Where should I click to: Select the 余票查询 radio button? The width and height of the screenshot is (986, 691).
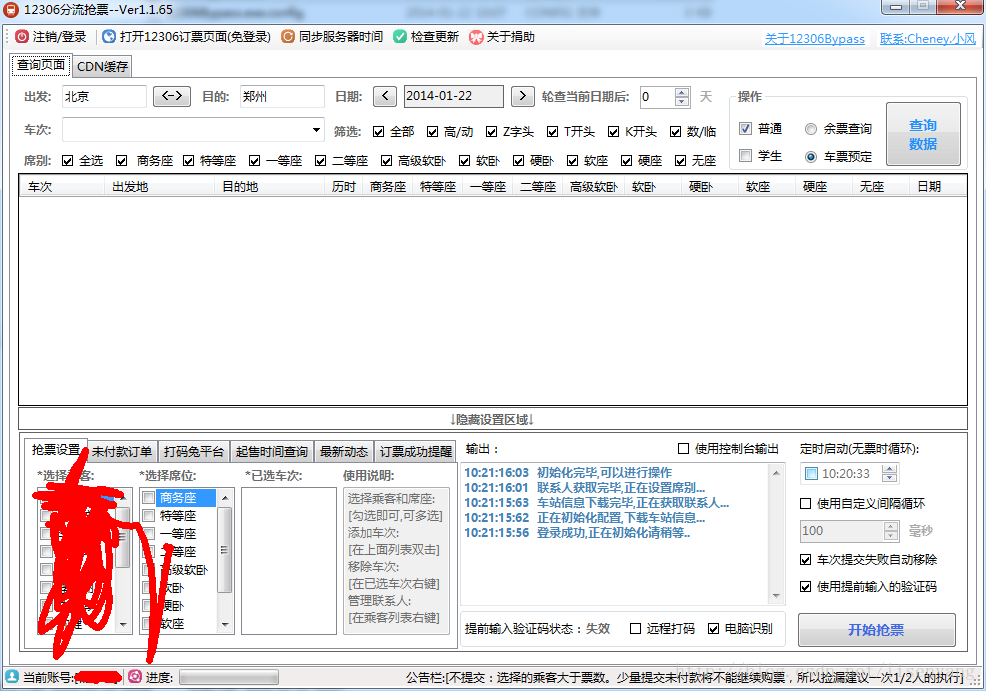pos(811,129)
